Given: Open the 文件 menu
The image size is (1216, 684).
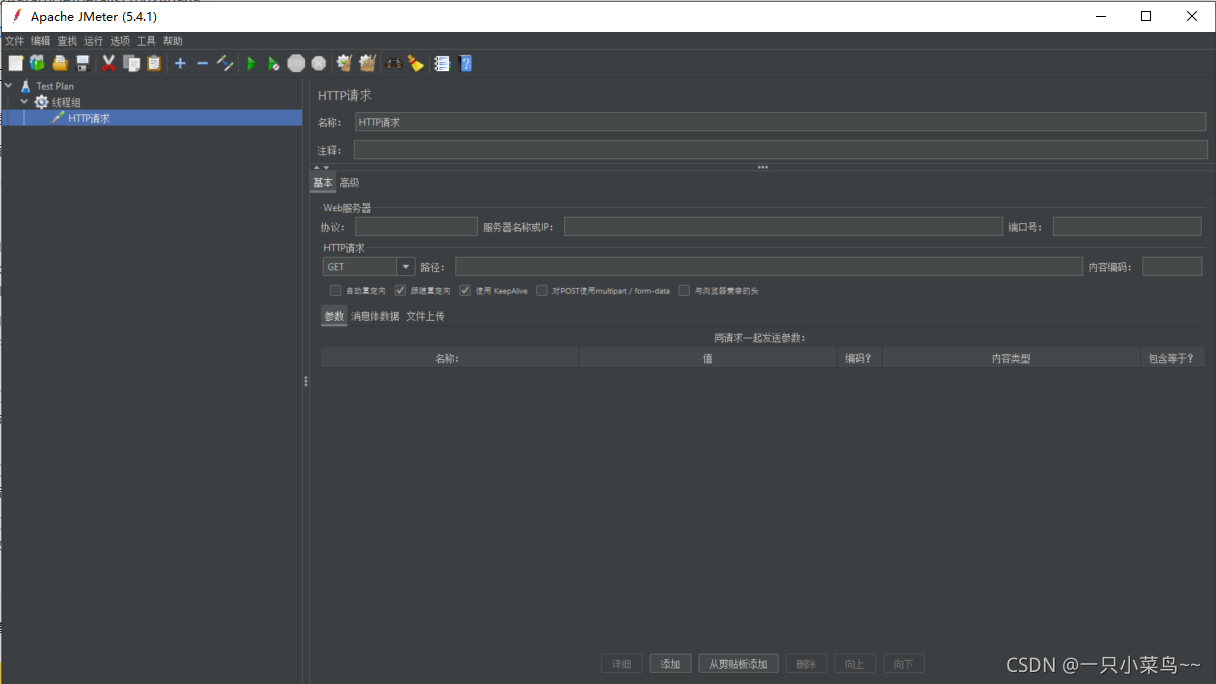Looking at the screenshot, I should point(14,41).
